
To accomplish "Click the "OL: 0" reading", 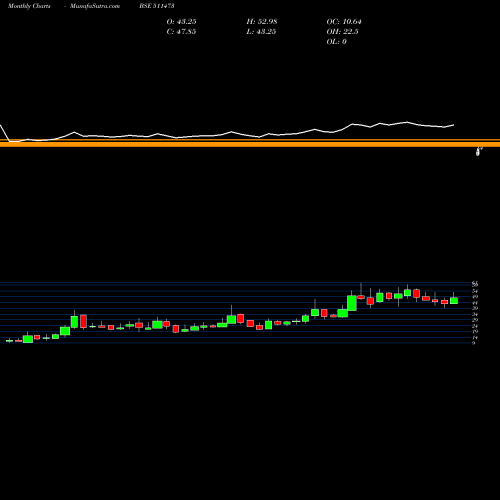I will click(336, 42).
